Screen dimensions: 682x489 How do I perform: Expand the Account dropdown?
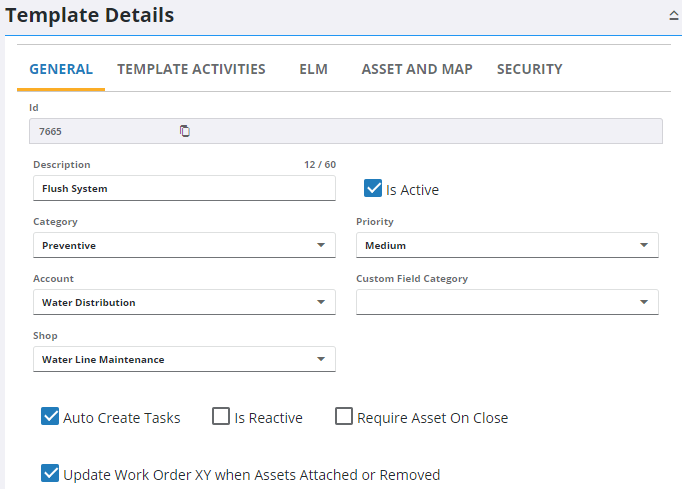coord(320,302)
